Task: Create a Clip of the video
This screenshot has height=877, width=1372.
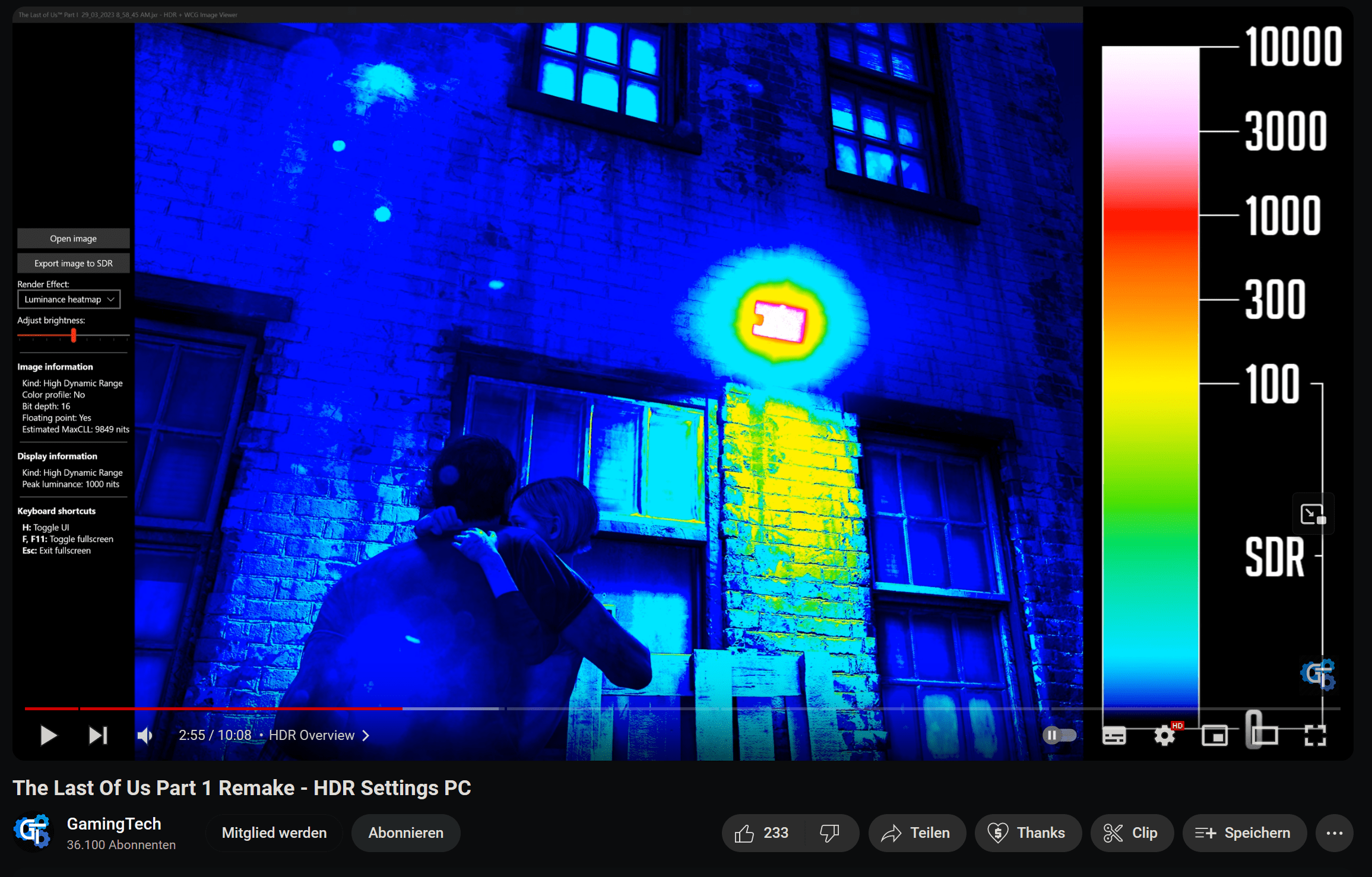Action: 1132,833
